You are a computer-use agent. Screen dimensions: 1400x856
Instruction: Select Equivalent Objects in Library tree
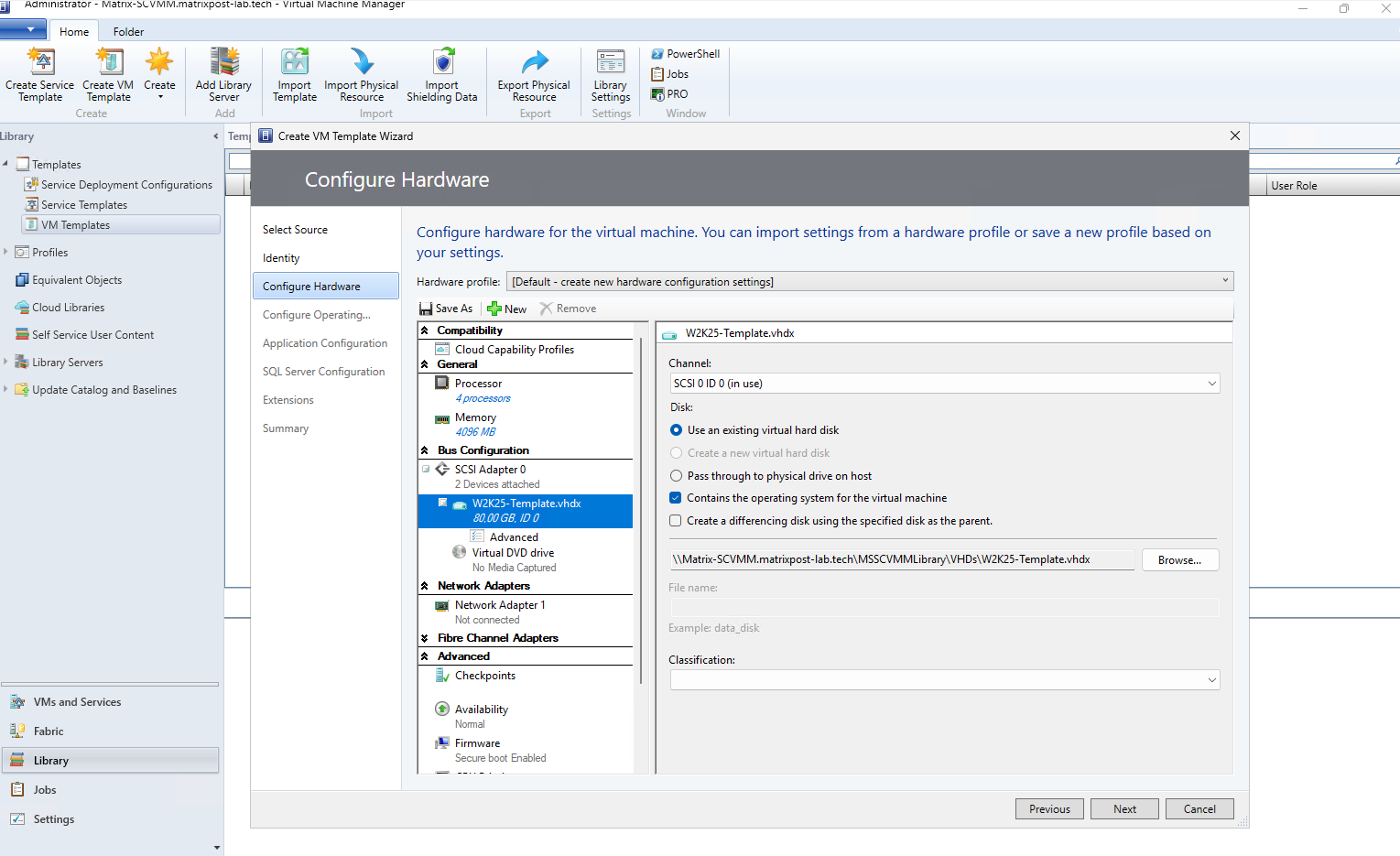tap(77, 280)
